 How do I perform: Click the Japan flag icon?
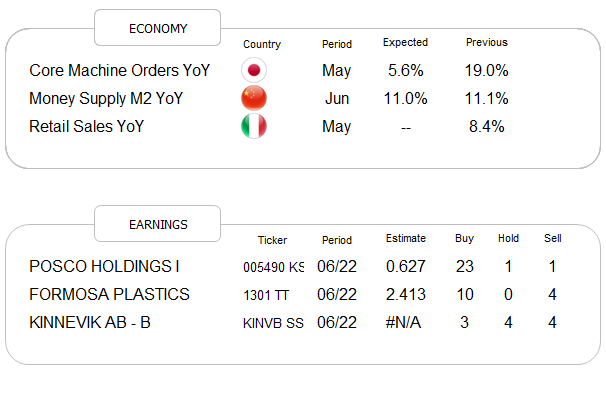(x=254, y=70)
